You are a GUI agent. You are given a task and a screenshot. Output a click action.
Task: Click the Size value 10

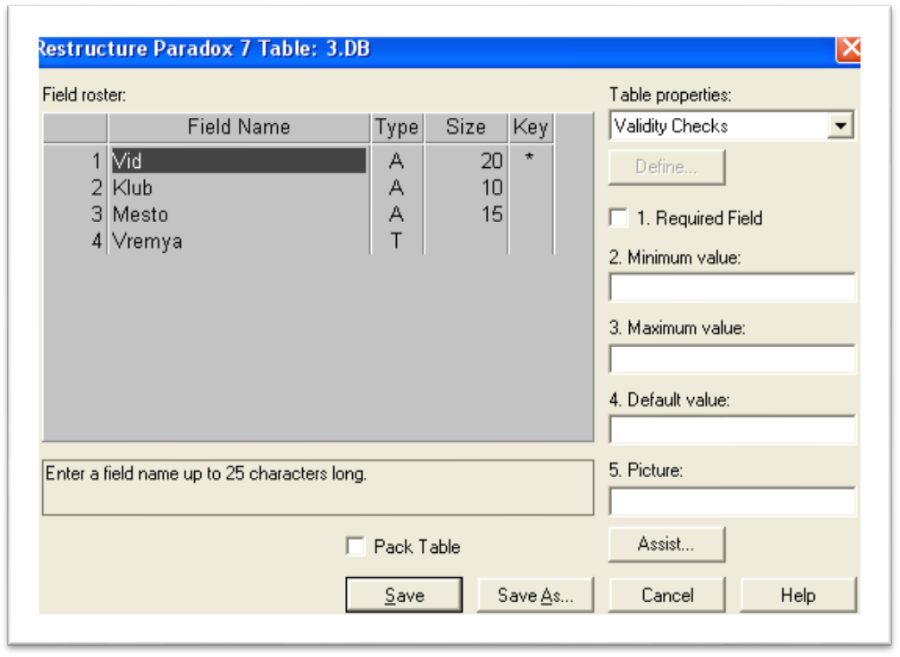(491, 188)
